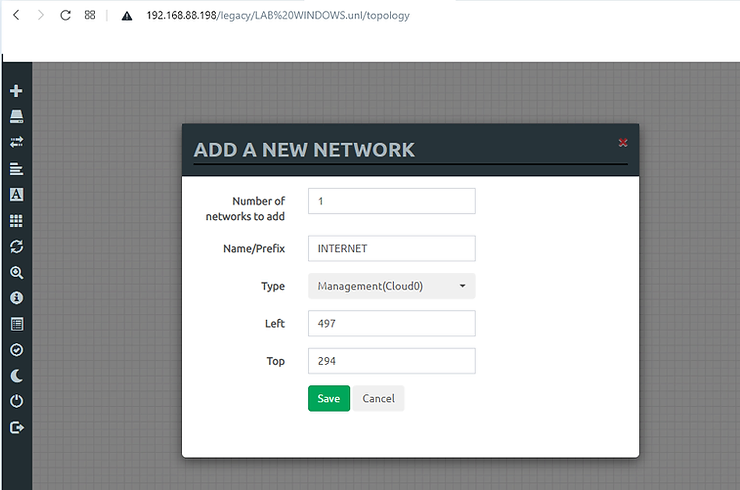Click the green Save button
Image resolution: width=740 pixels, height=490 pixels.
[329, 398]
